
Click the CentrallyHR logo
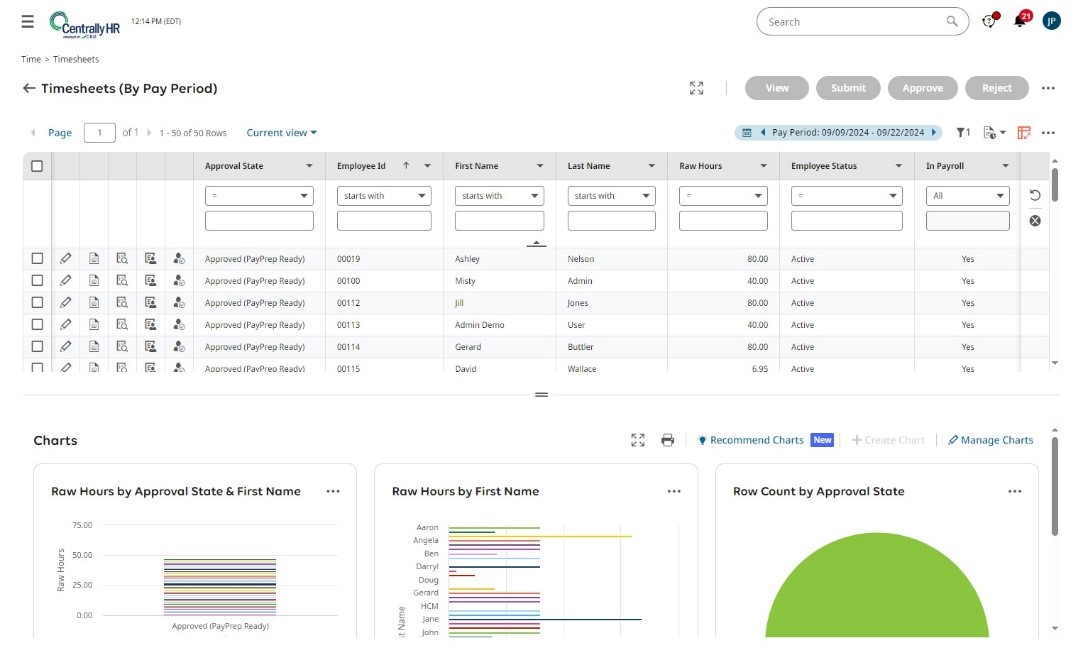coord(84,24)
